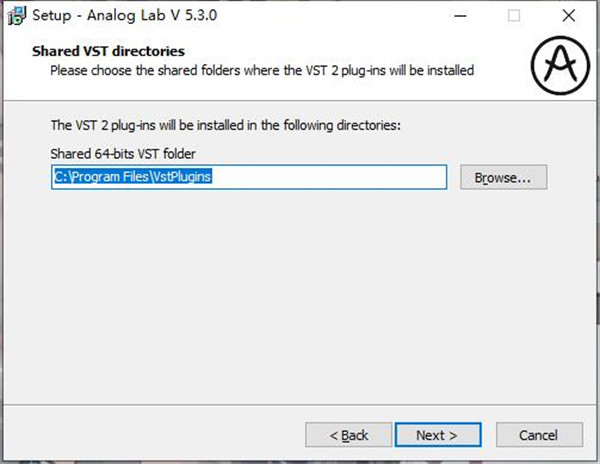Minimize the setup window

[460, 16]
